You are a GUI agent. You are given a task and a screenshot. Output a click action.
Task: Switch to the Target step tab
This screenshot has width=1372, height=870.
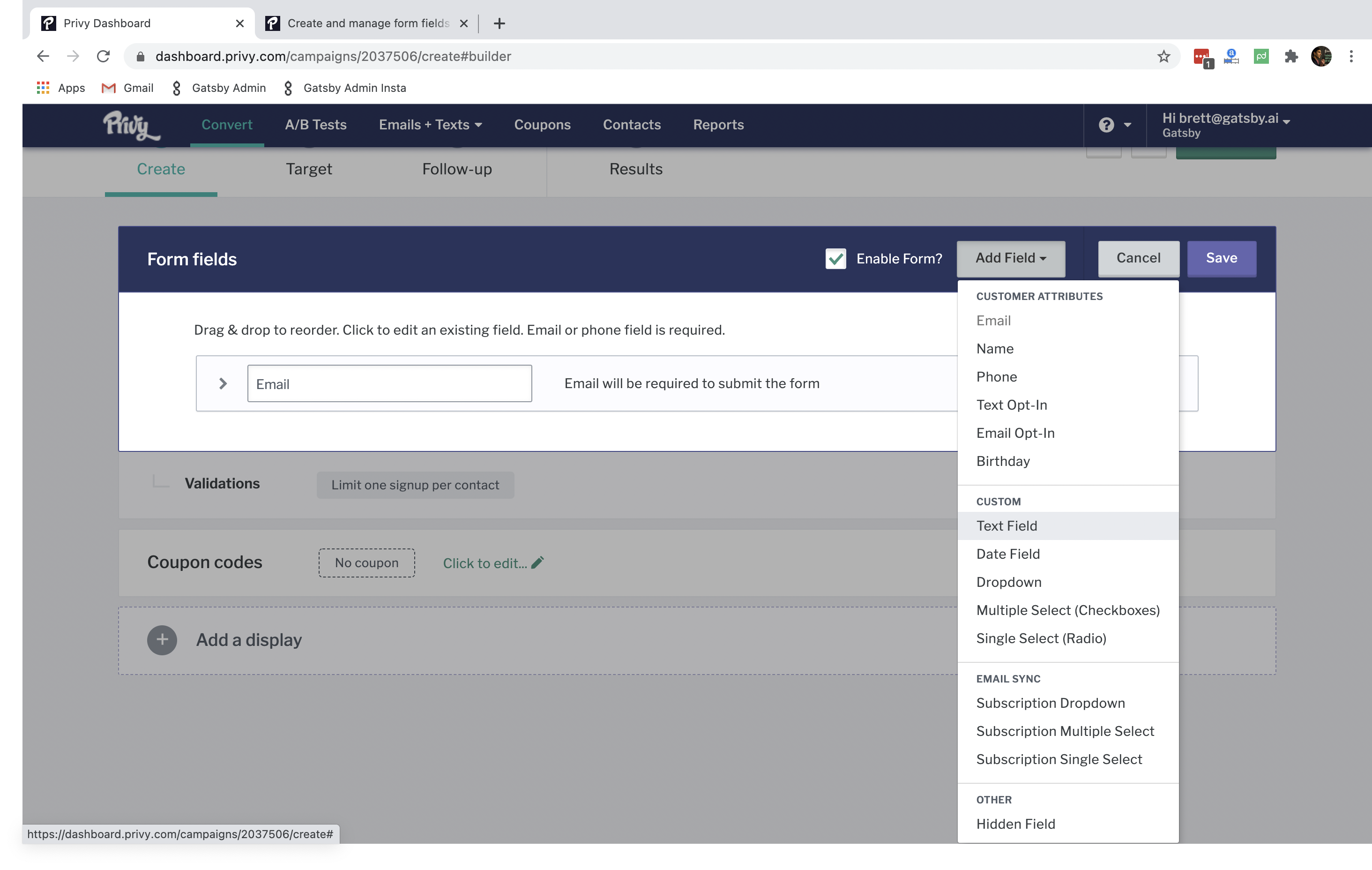[309, 169]
